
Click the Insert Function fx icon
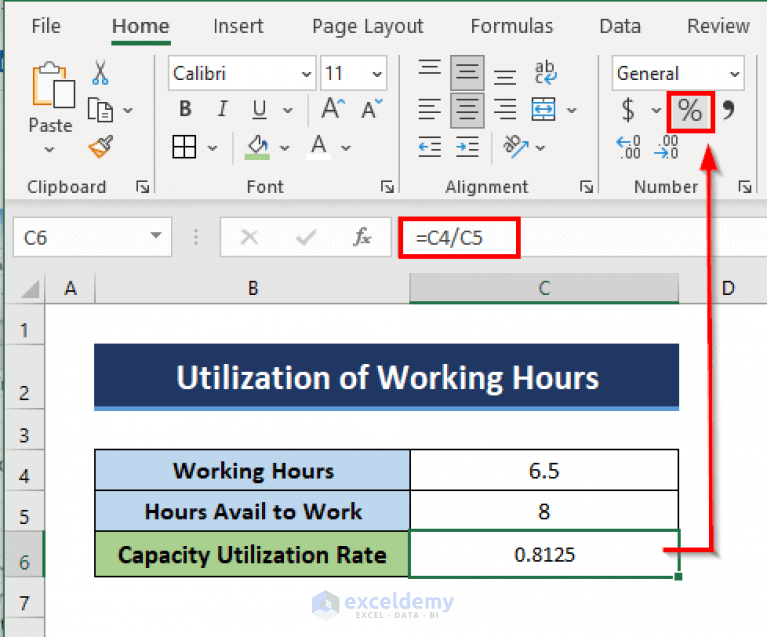(362, 237)
